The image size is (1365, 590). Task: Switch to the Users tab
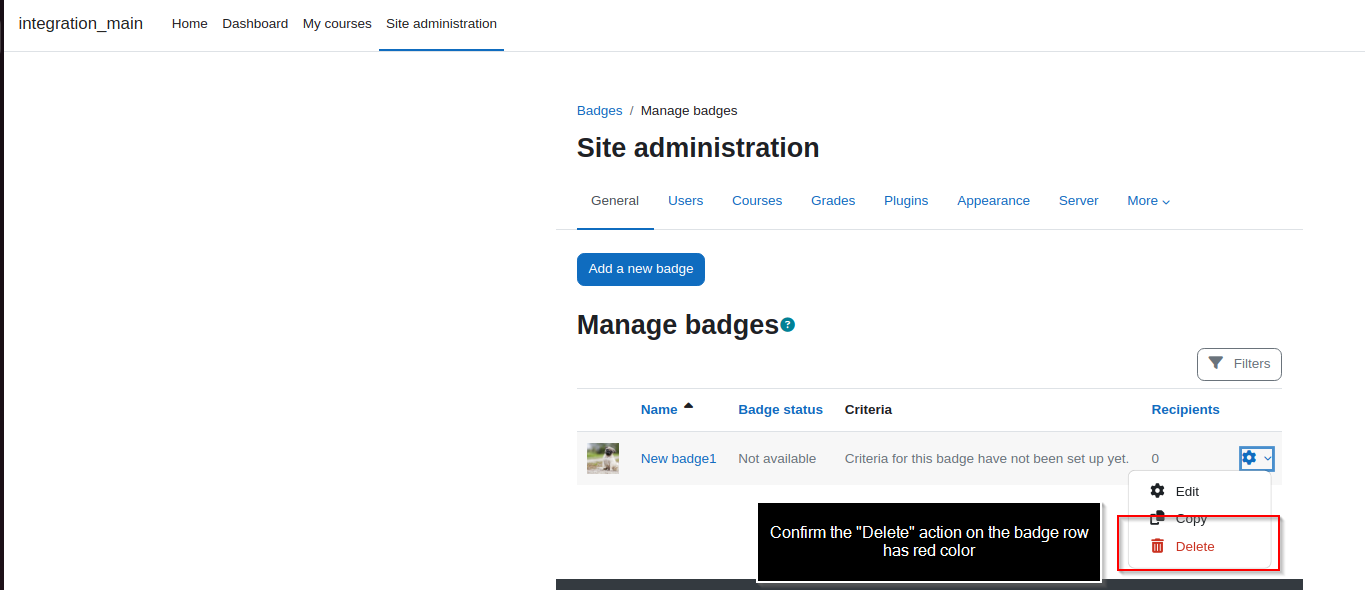tap(686, 201)
